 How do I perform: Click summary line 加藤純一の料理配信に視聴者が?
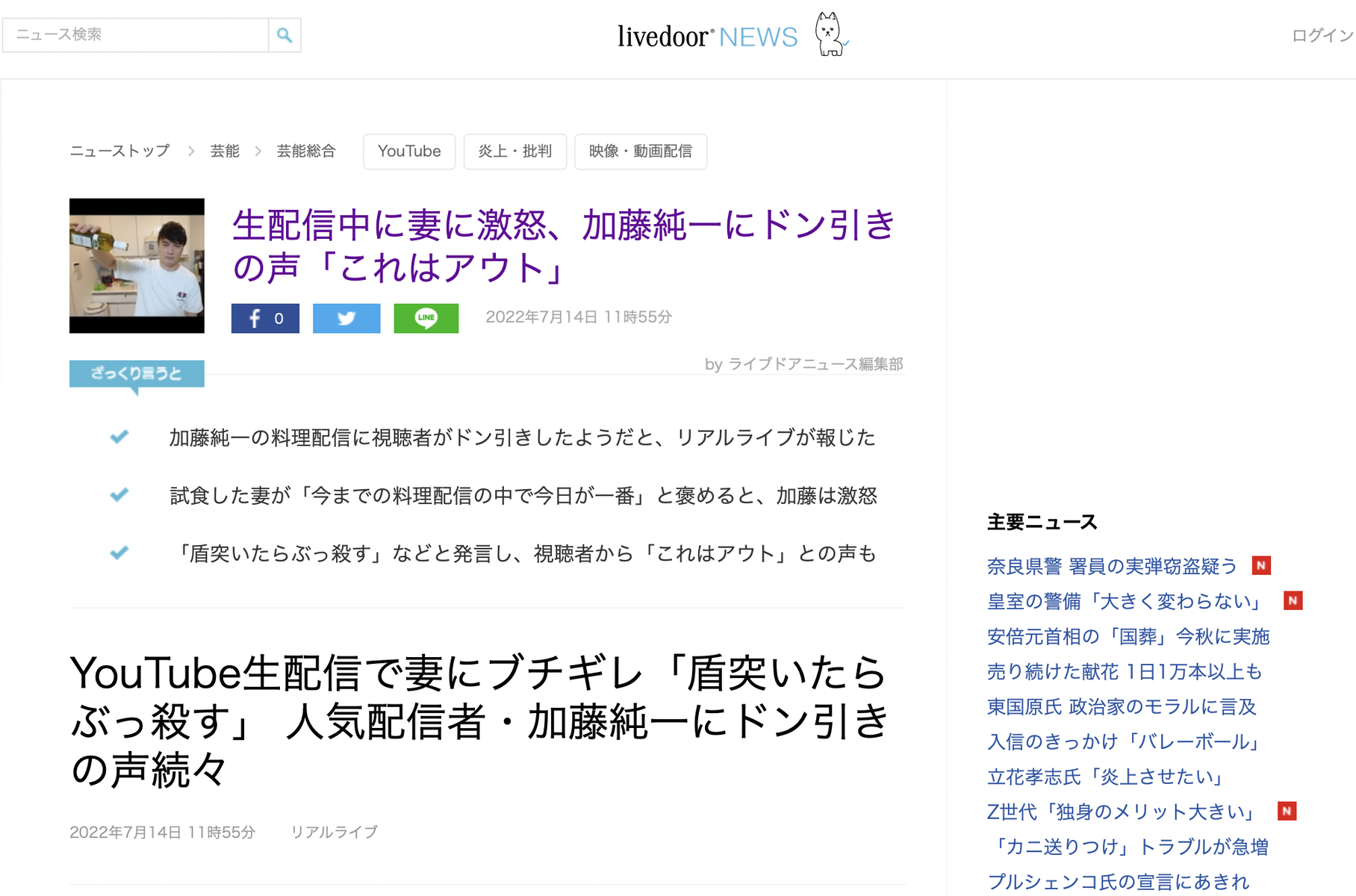(522, 438)
